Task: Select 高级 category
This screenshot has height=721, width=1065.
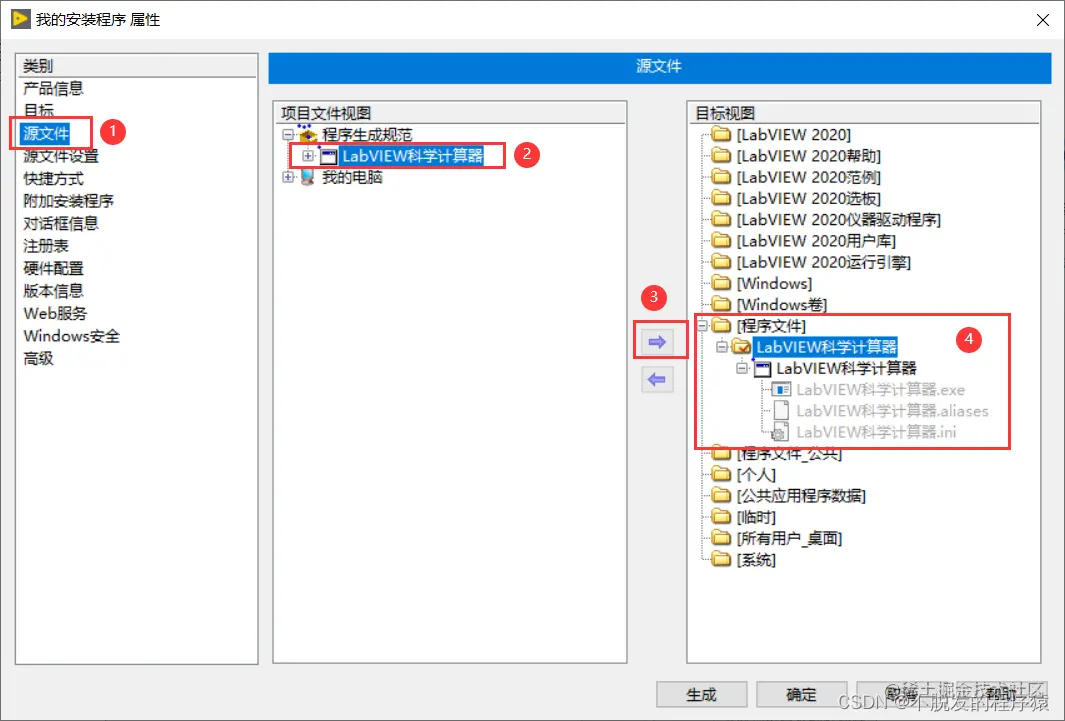Action: (x=38, y=358)
